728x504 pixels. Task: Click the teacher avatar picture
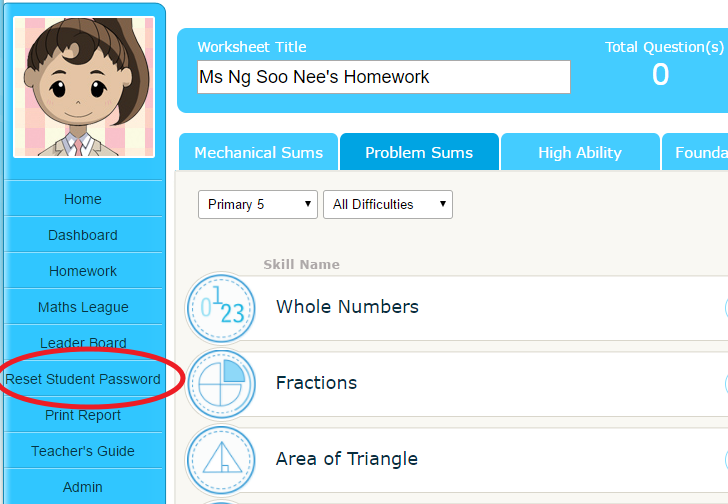point(84,87)
